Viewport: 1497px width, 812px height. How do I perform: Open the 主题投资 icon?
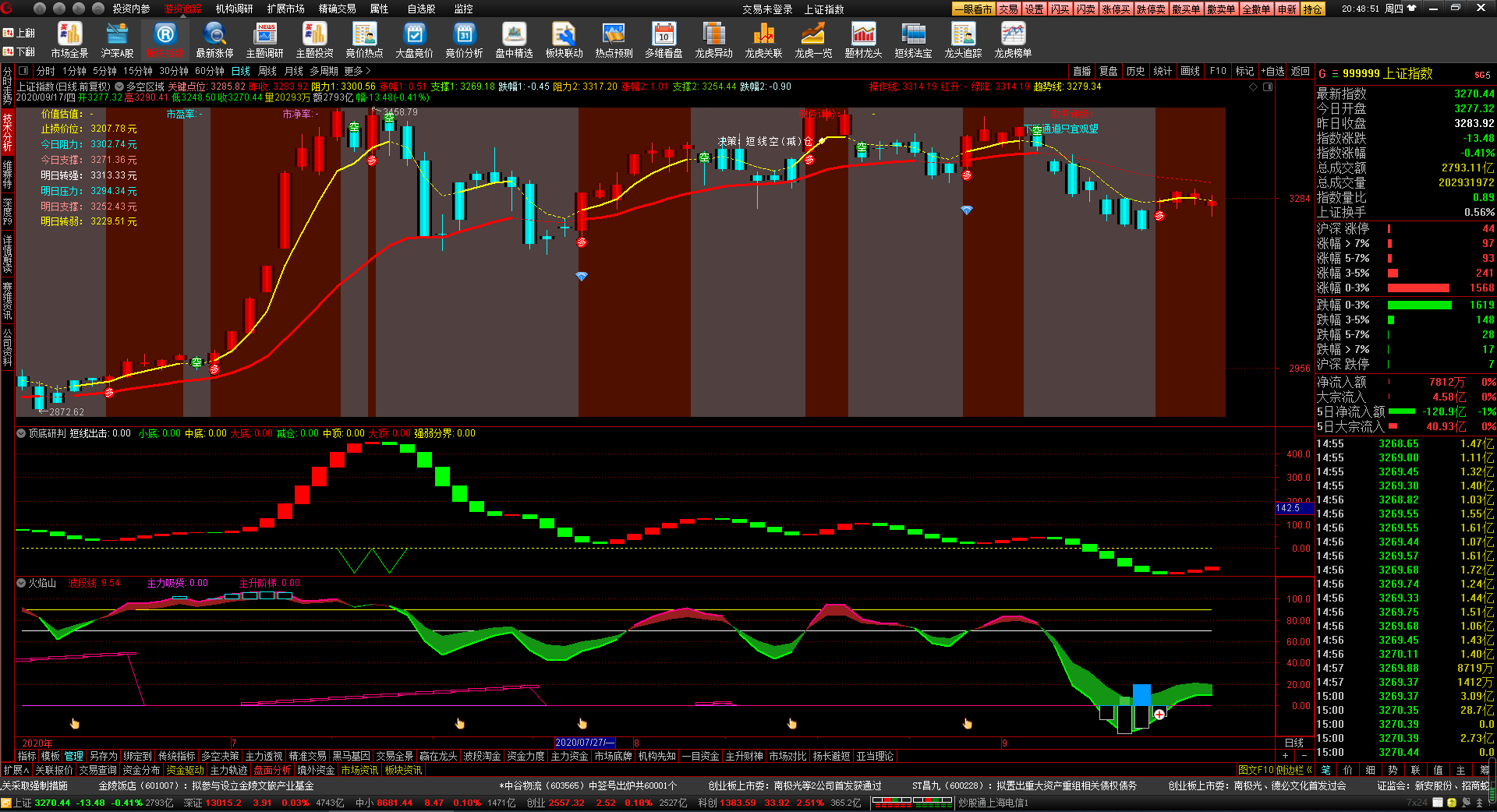coord(315,40)
